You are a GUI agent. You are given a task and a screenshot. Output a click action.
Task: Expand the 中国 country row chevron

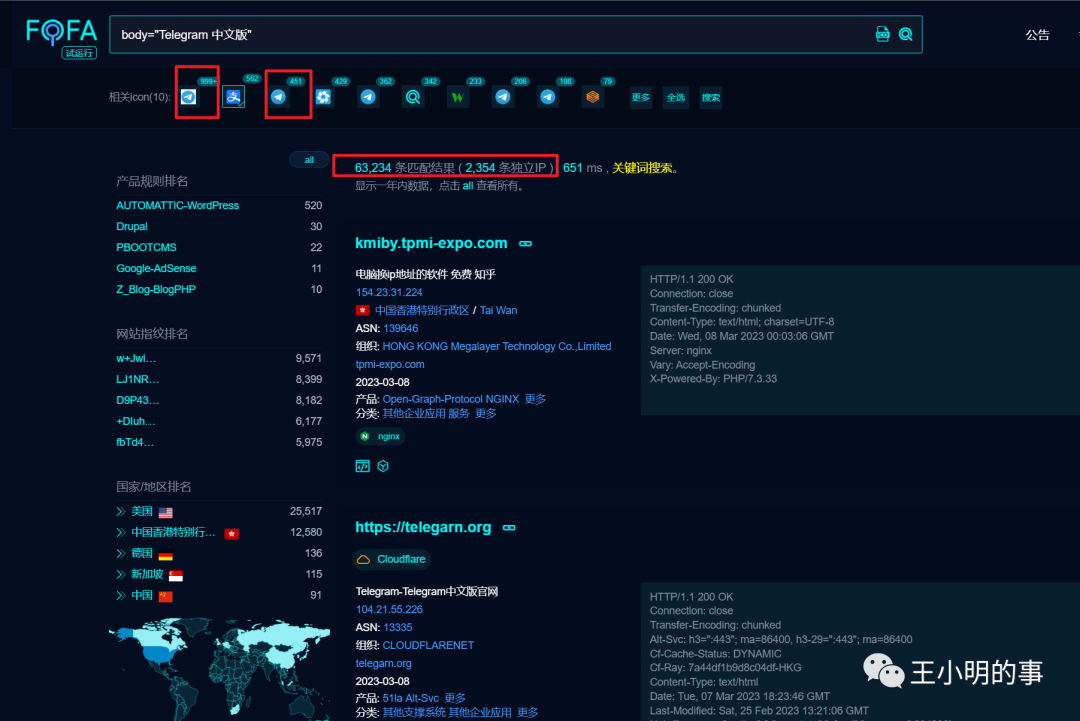pyautogui.click(x=121, y=595)
